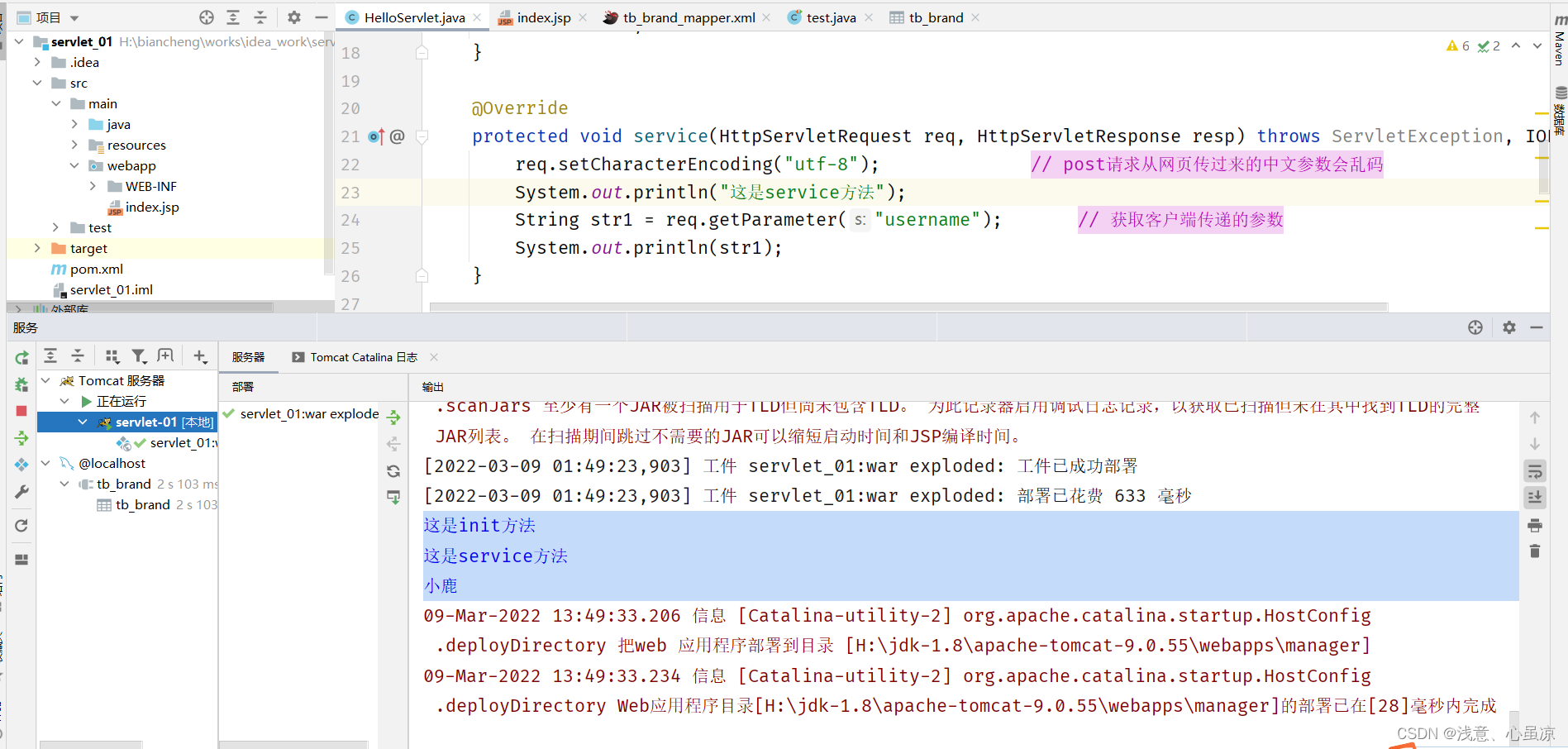The width and height of the screenshot is (1568, 749).
Task: Collapse the src folder
Action: tap(37, 83)
